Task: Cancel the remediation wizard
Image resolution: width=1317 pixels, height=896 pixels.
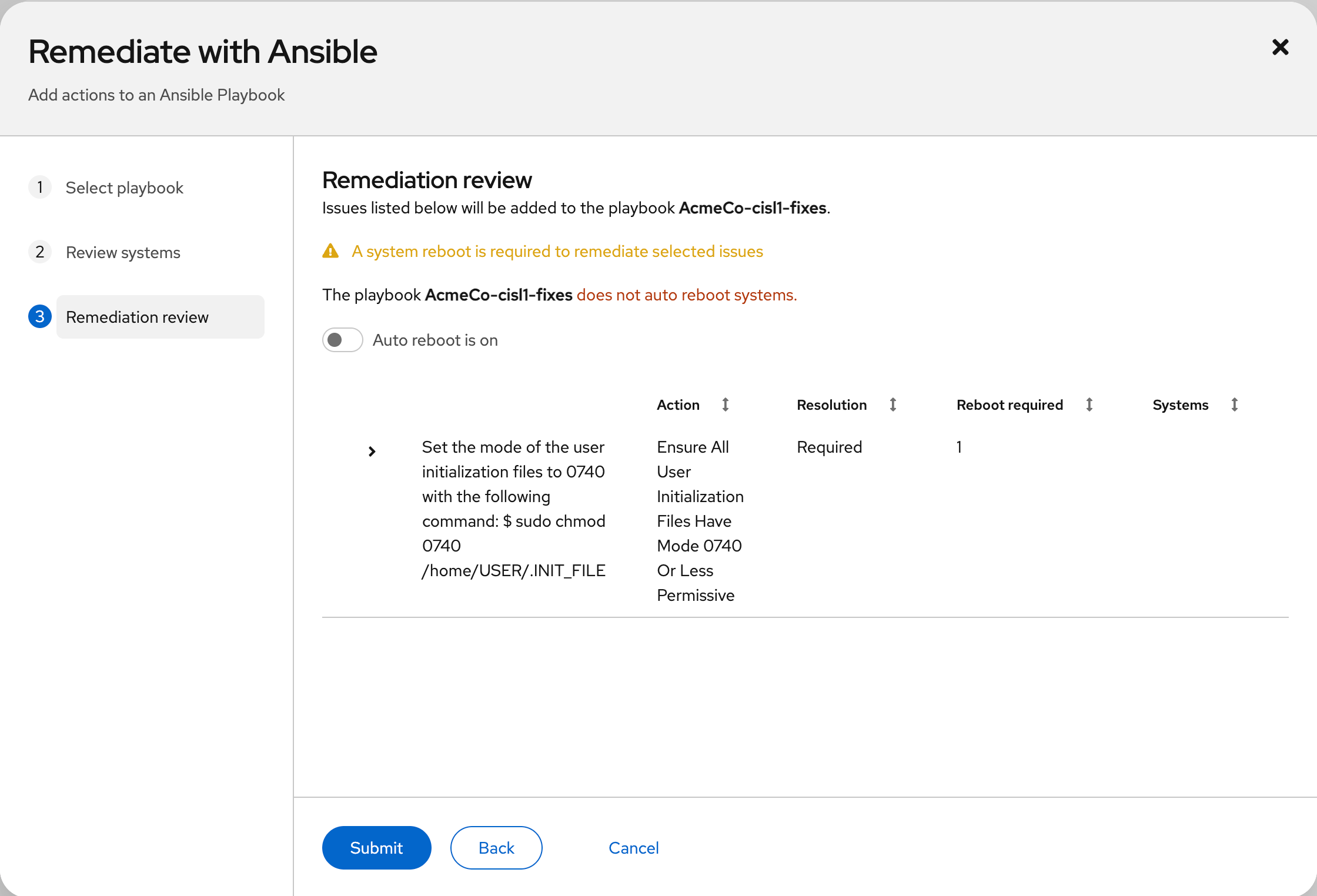Action: click(633, 847)
